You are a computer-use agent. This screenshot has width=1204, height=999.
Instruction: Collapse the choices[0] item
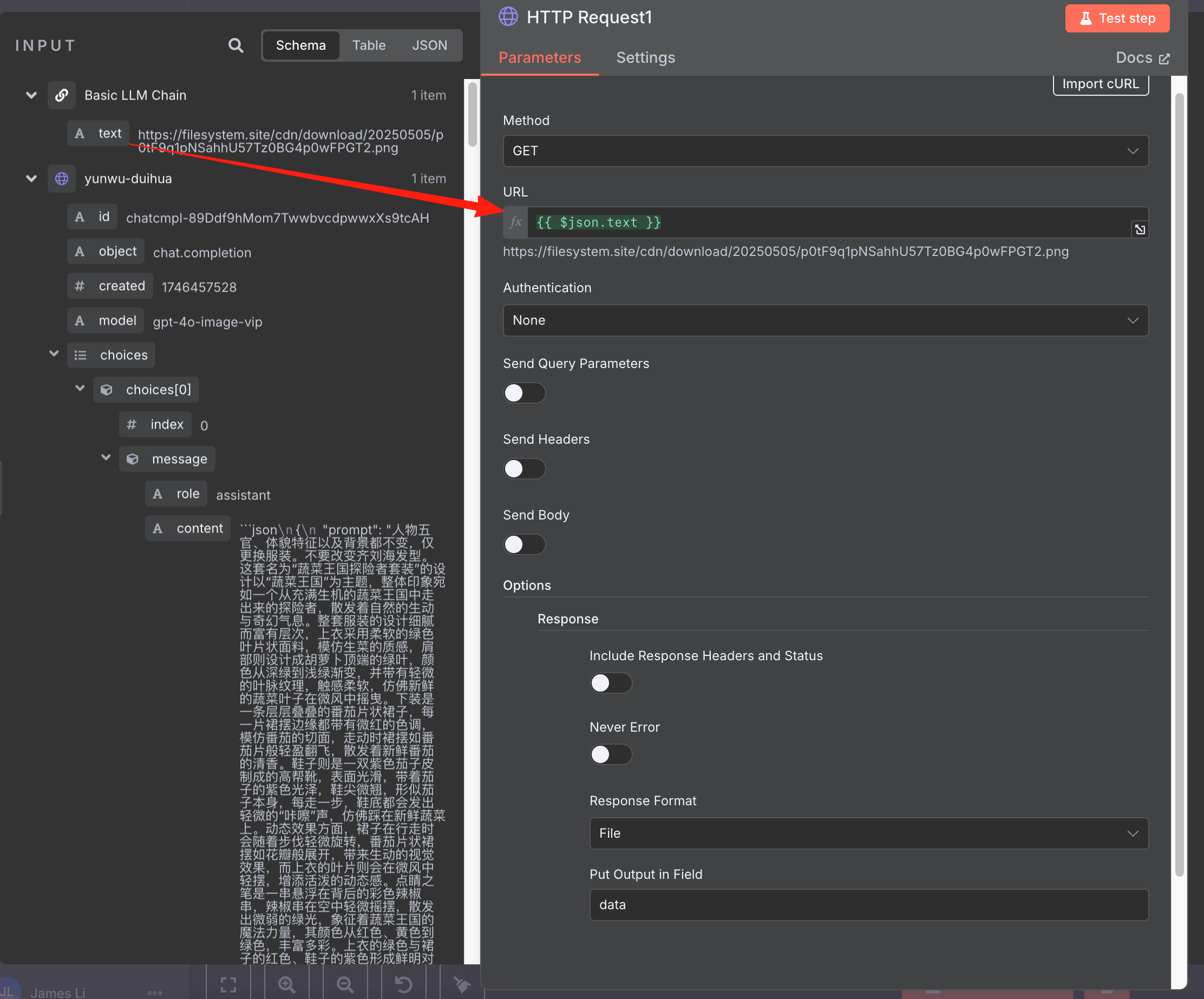tap(80, 389)
